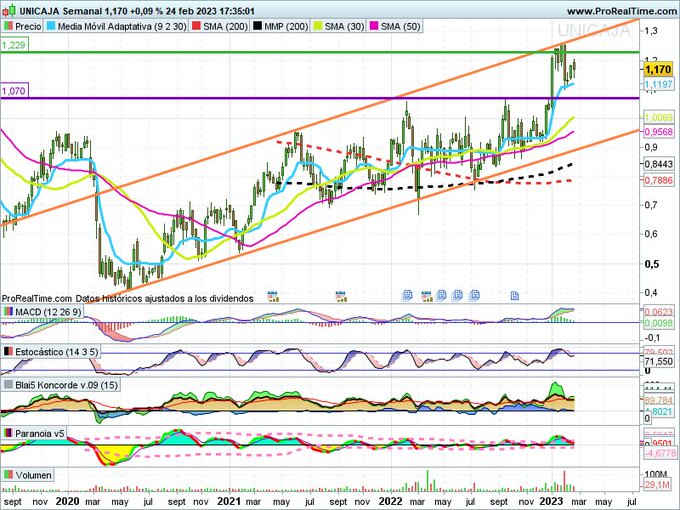Click the 0,8443 MMP value tag

658,164
